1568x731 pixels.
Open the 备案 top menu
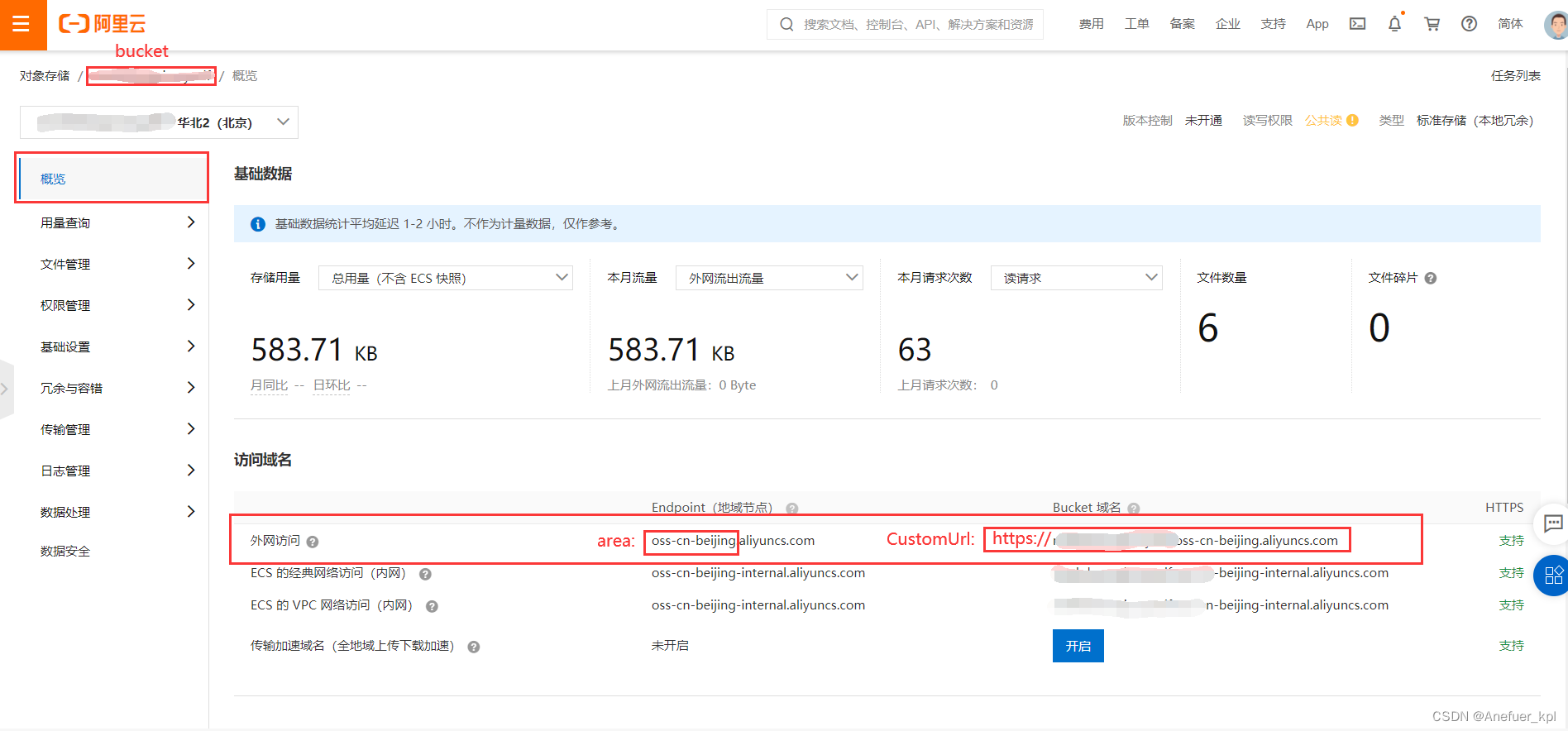coord(1182,24)
